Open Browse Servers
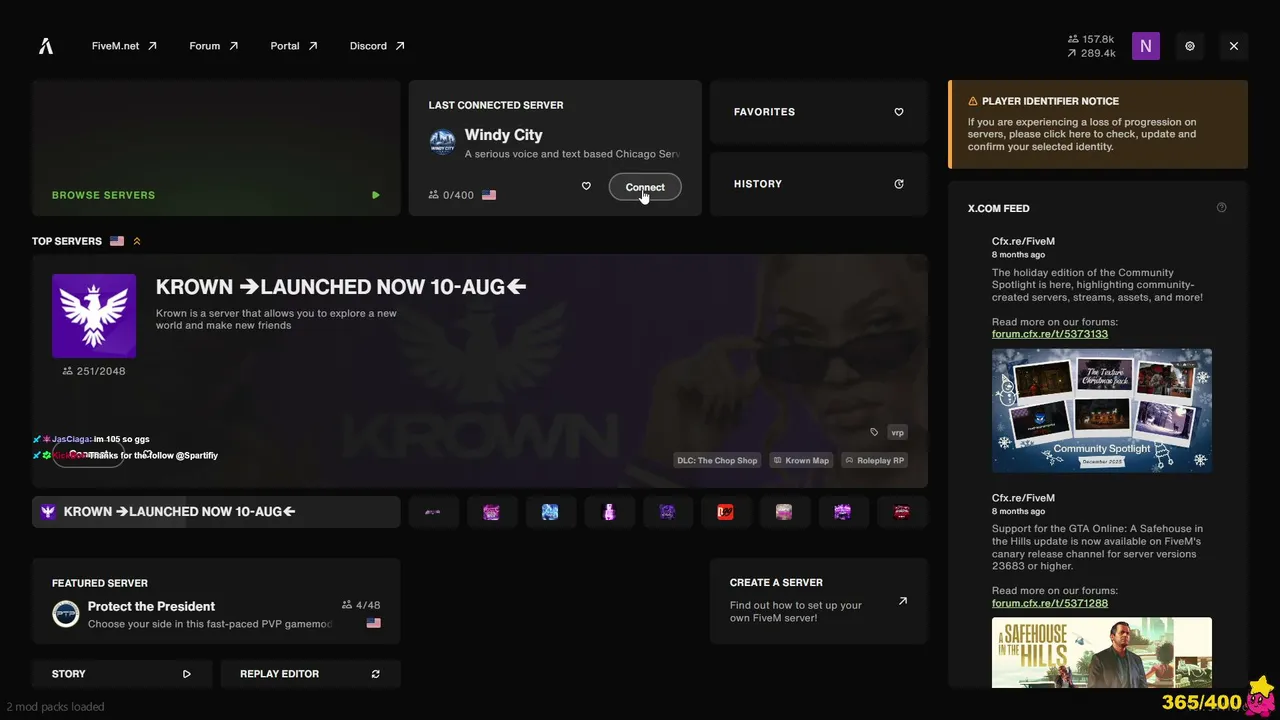 pyautogui.click(x=216, y=148)
